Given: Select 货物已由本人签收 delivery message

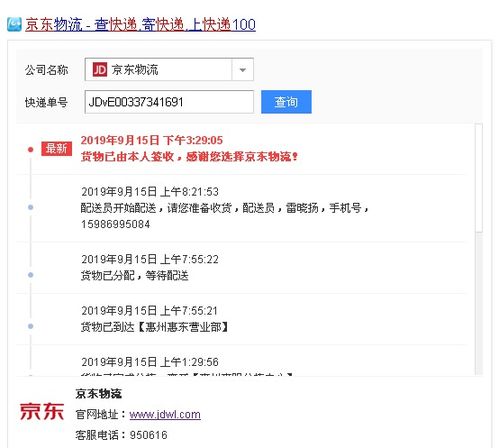Looking at the screenshot, I should click(x=189, y=157).
